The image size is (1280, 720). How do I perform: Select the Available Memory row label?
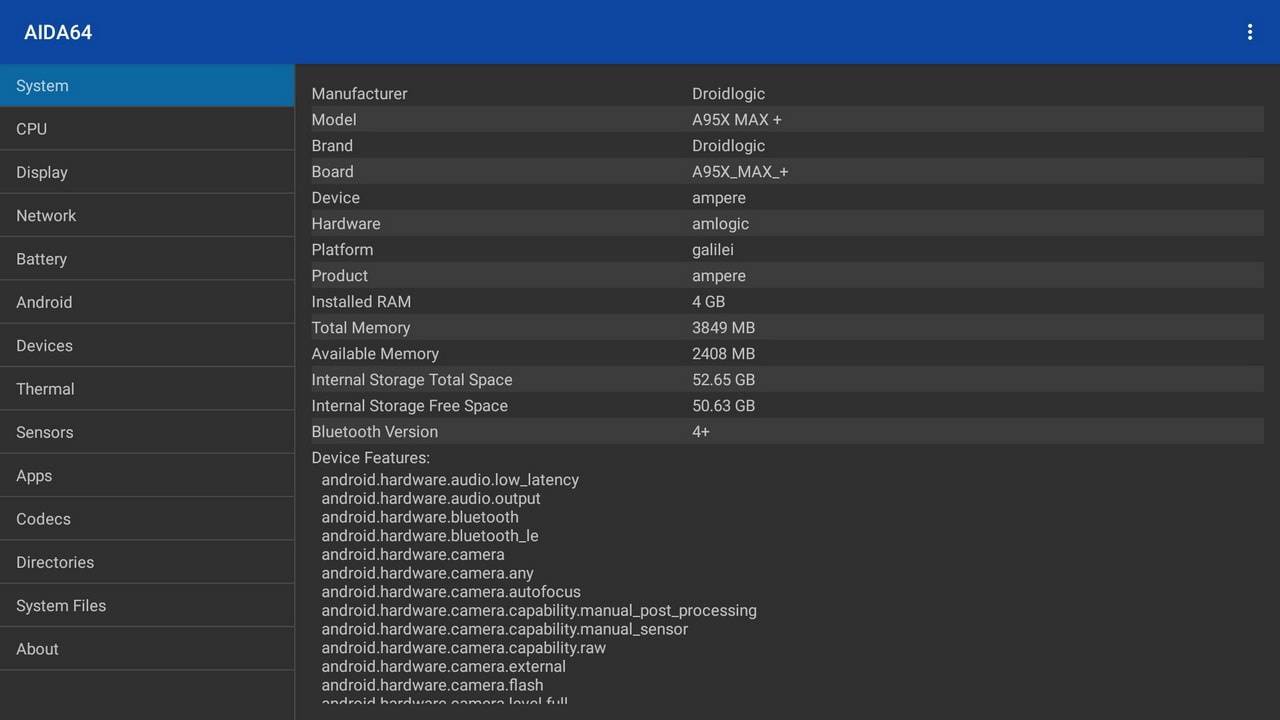375,354
